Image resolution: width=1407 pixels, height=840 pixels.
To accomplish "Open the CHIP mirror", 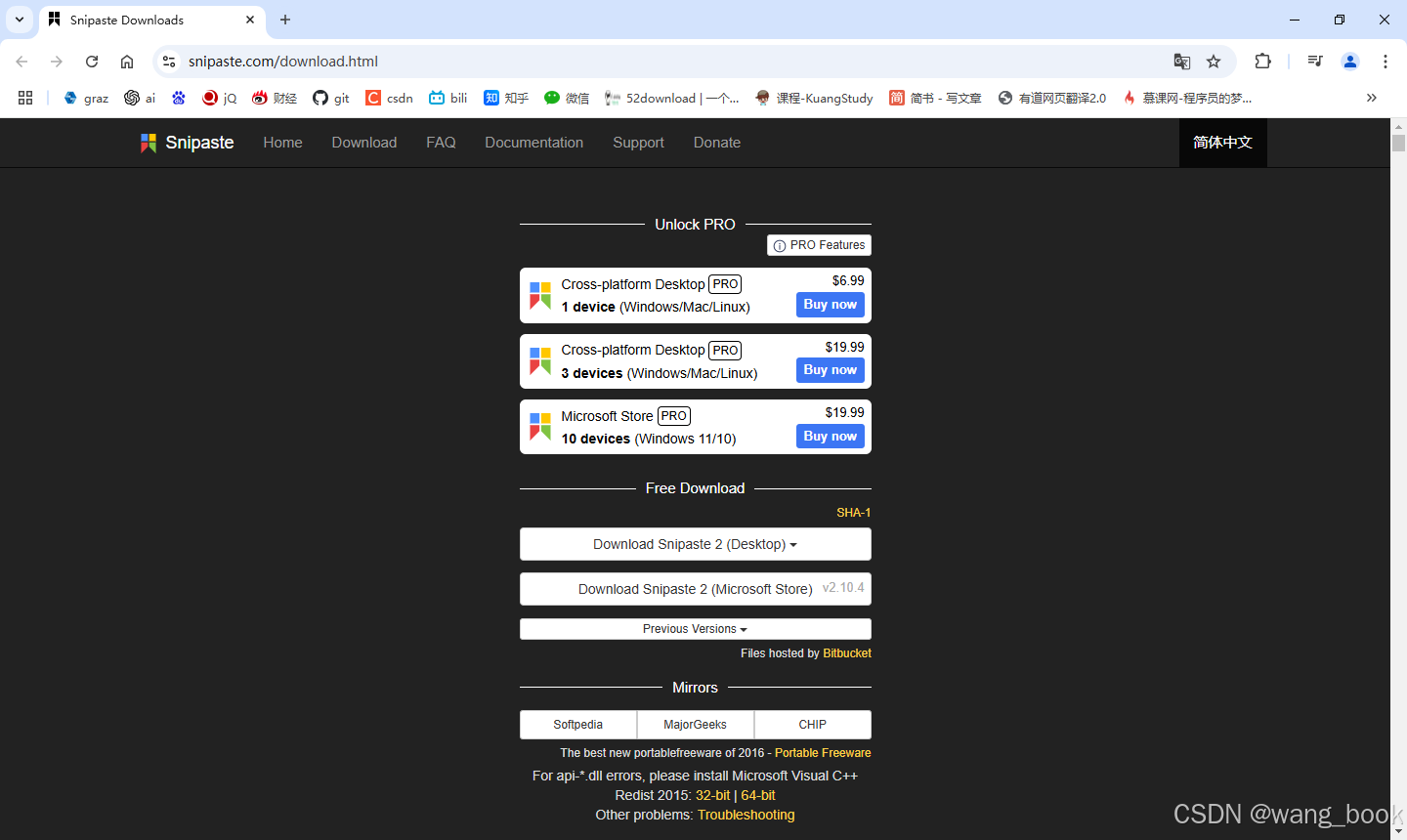I will tap(813, 725).
